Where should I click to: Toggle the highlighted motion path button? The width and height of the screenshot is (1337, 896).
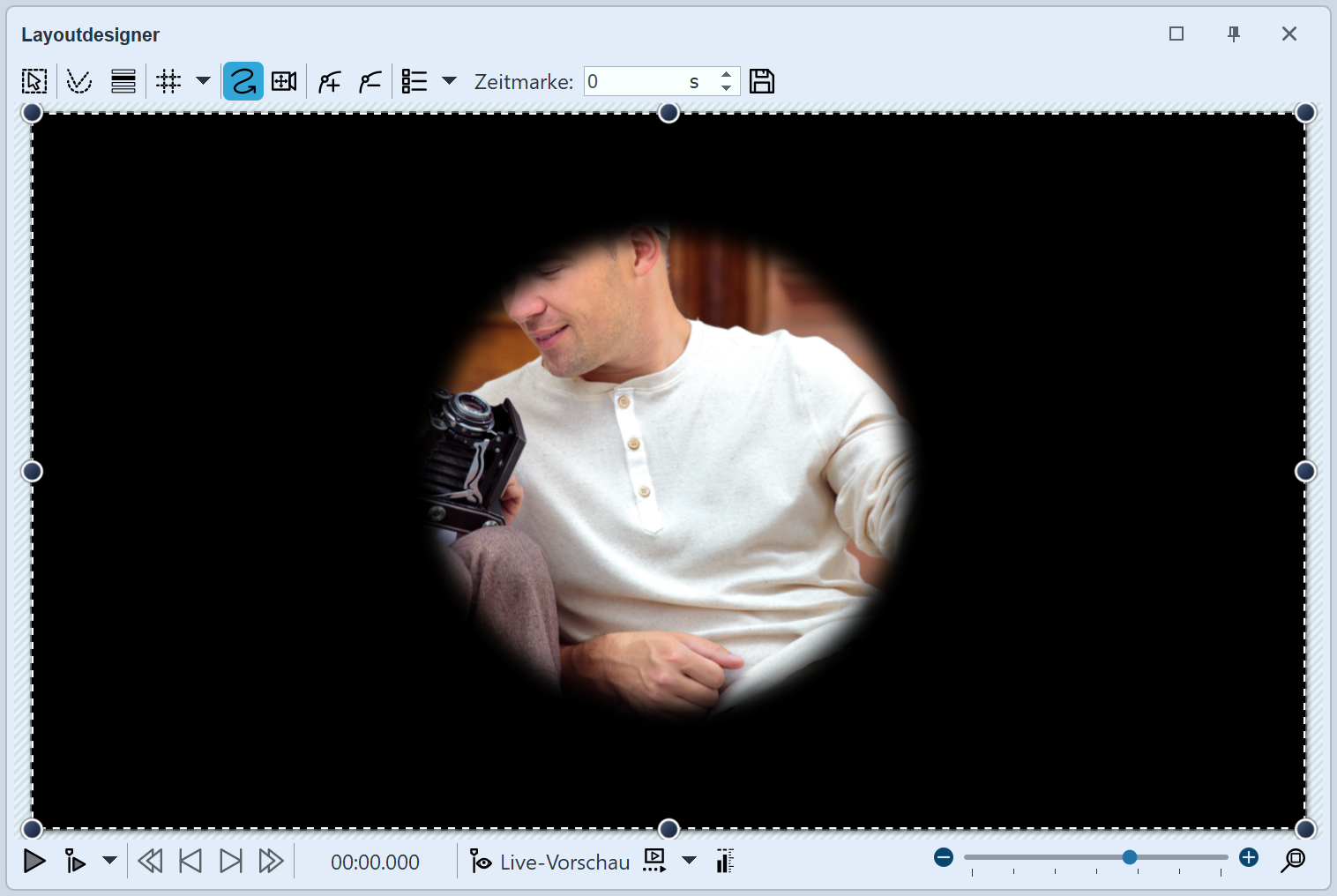243,81
